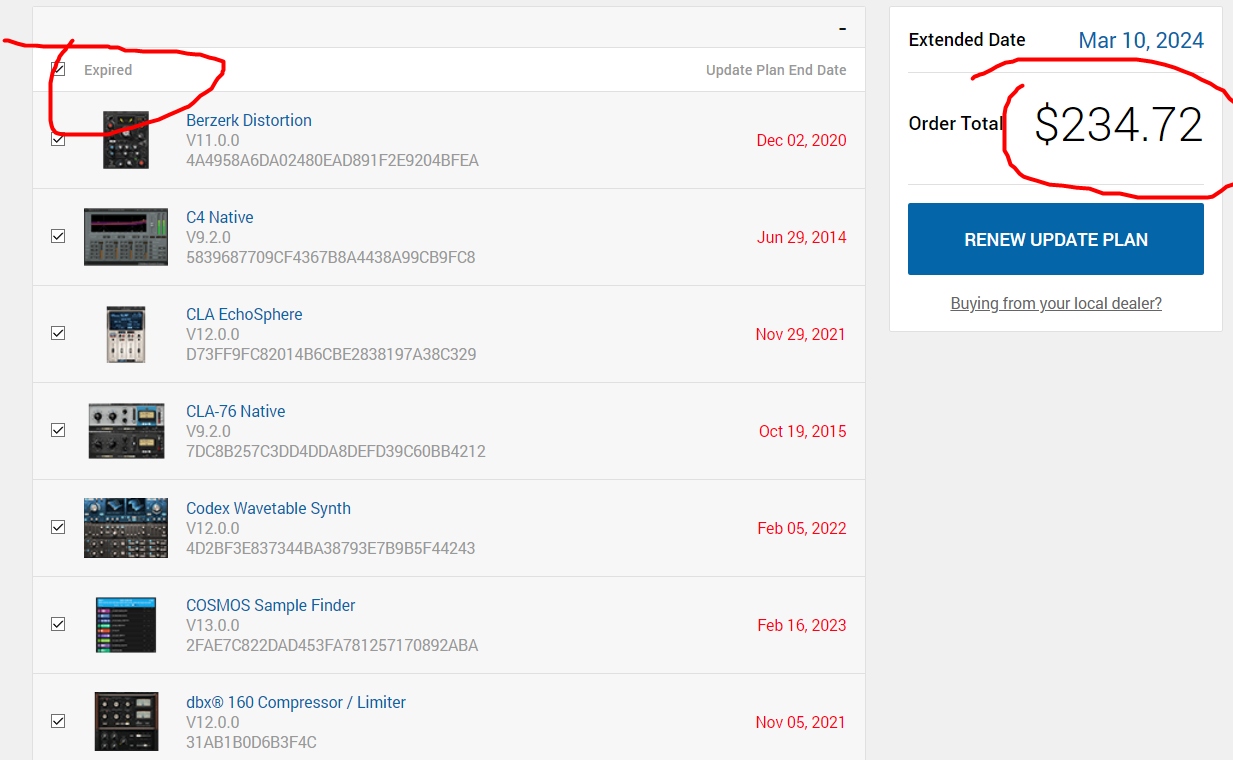This screenshot has height=760, width=1233.
Task: Click the Mar 10, 2024 extended date
Action: [1141, 41]
